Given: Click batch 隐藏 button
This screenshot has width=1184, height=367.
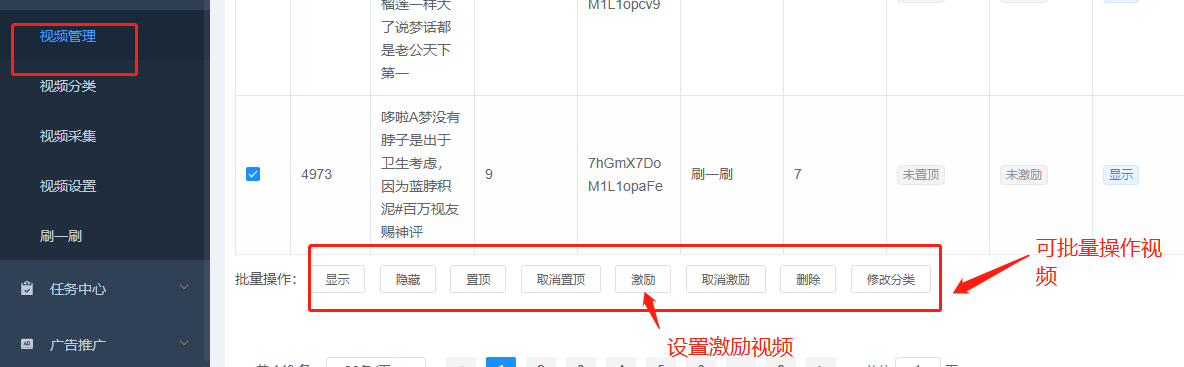Looking at the screenshot, I should [x=408, y=279].
